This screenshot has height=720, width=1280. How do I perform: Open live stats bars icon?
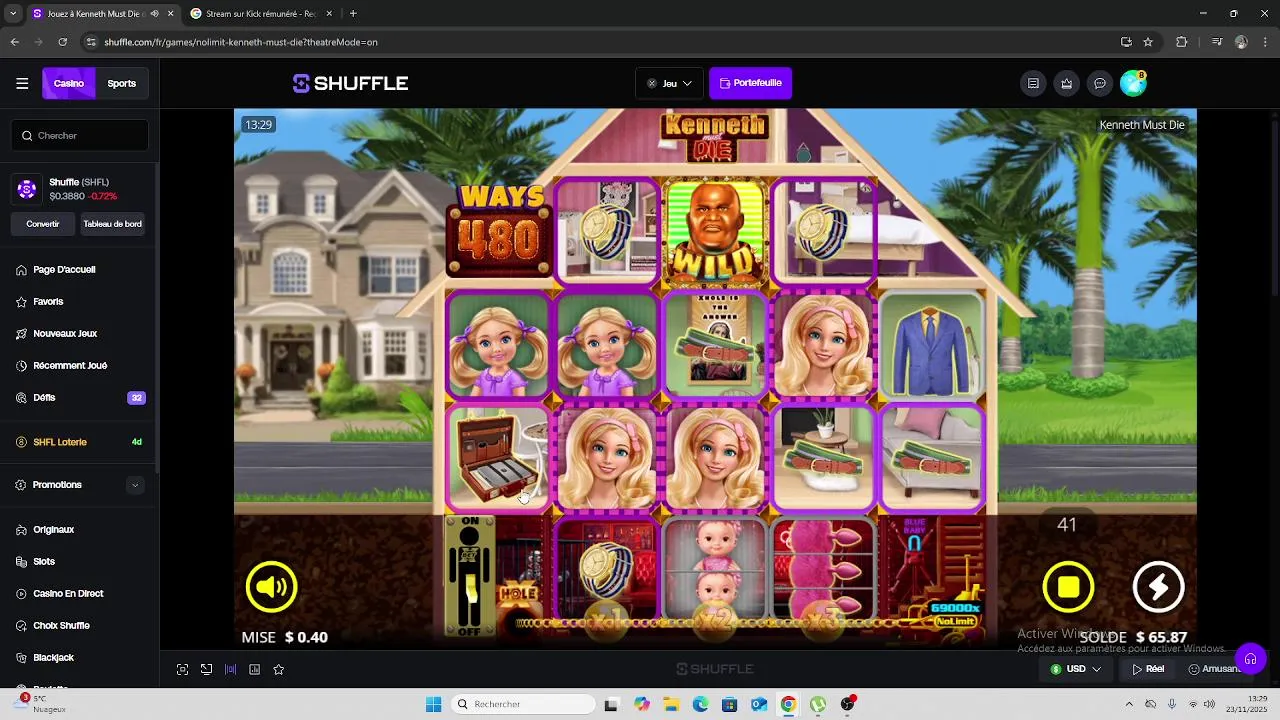[230, 669]
